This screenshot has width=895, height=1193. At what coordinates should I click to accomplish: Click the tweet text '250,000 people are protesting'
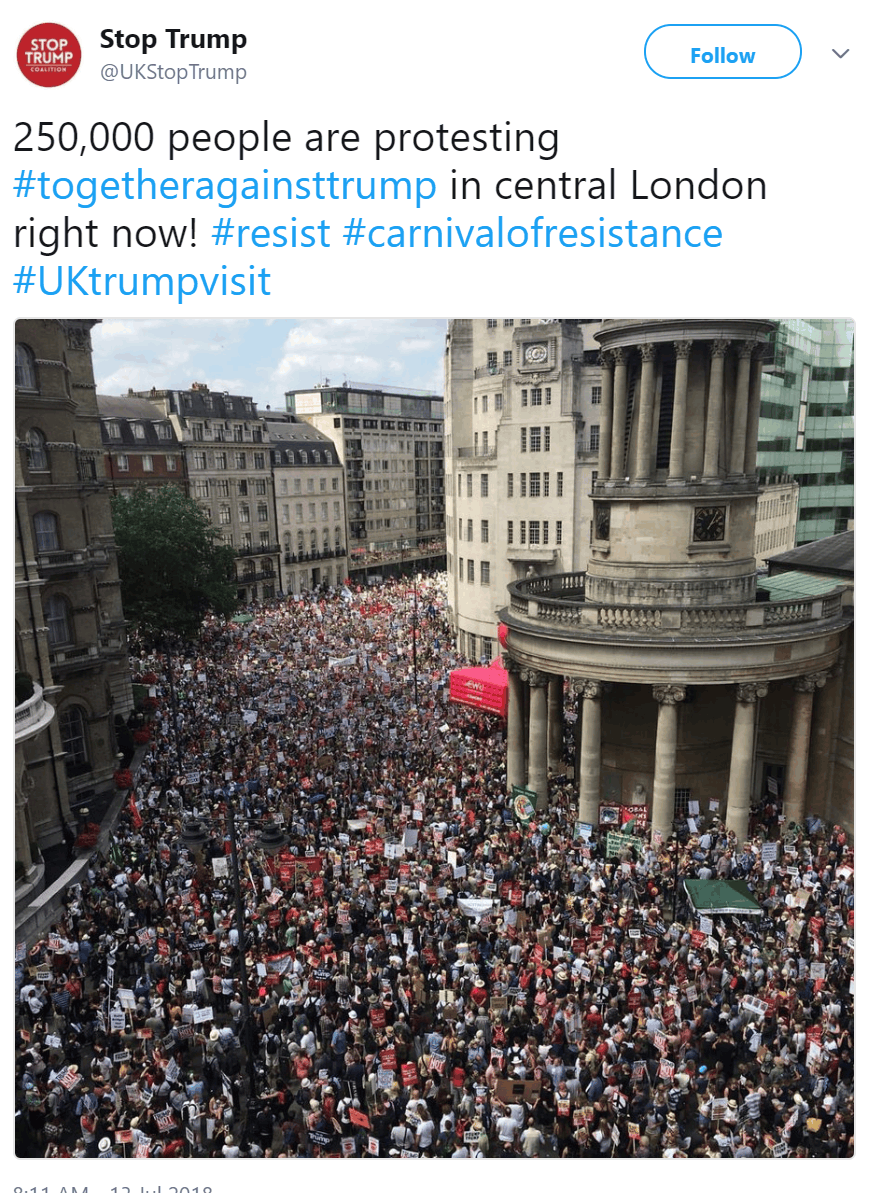point(286,138)
